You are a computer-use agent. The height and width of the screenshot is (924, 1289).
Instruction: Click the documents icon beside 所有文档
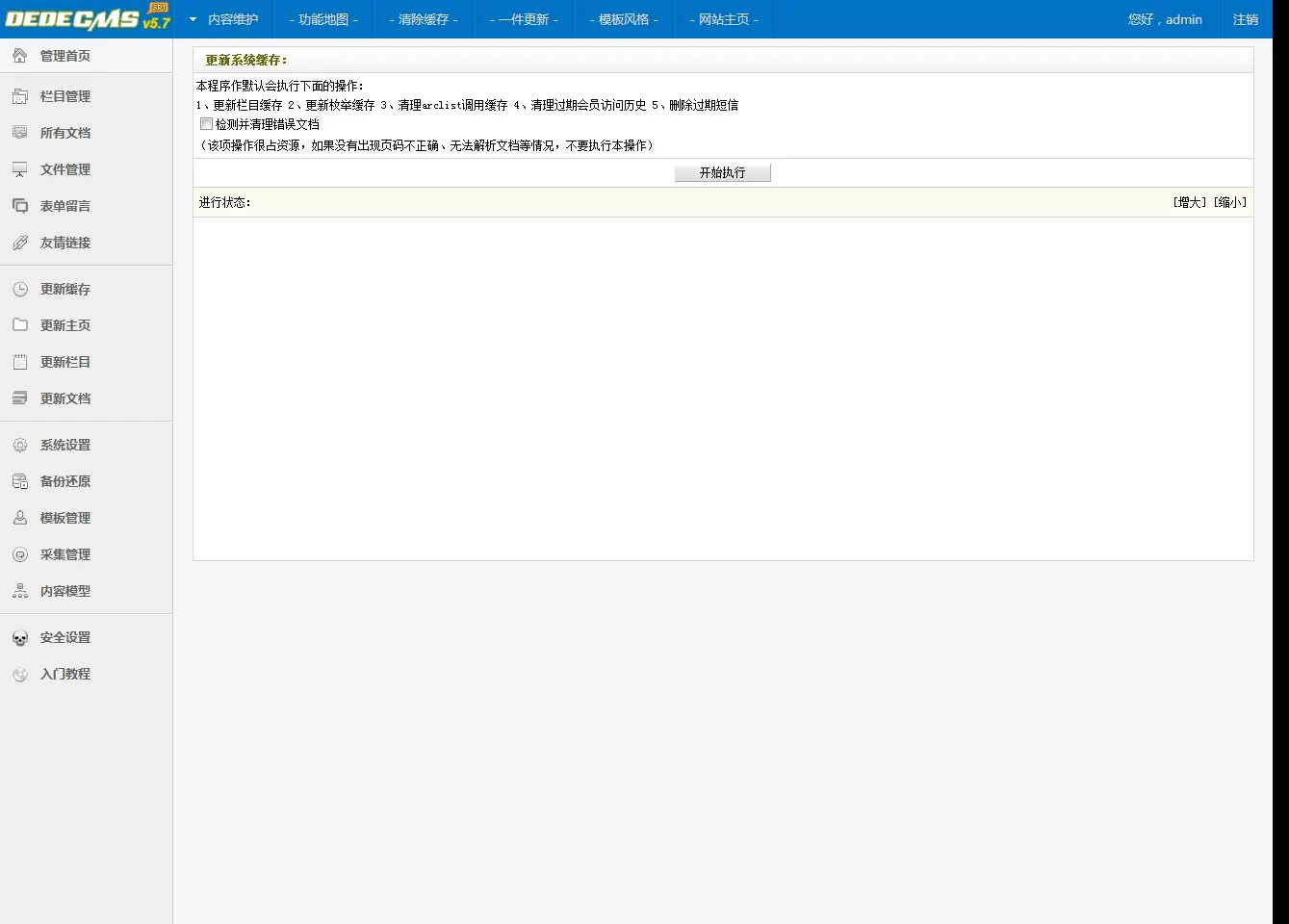pyautogui.click(x=20, y=133)
